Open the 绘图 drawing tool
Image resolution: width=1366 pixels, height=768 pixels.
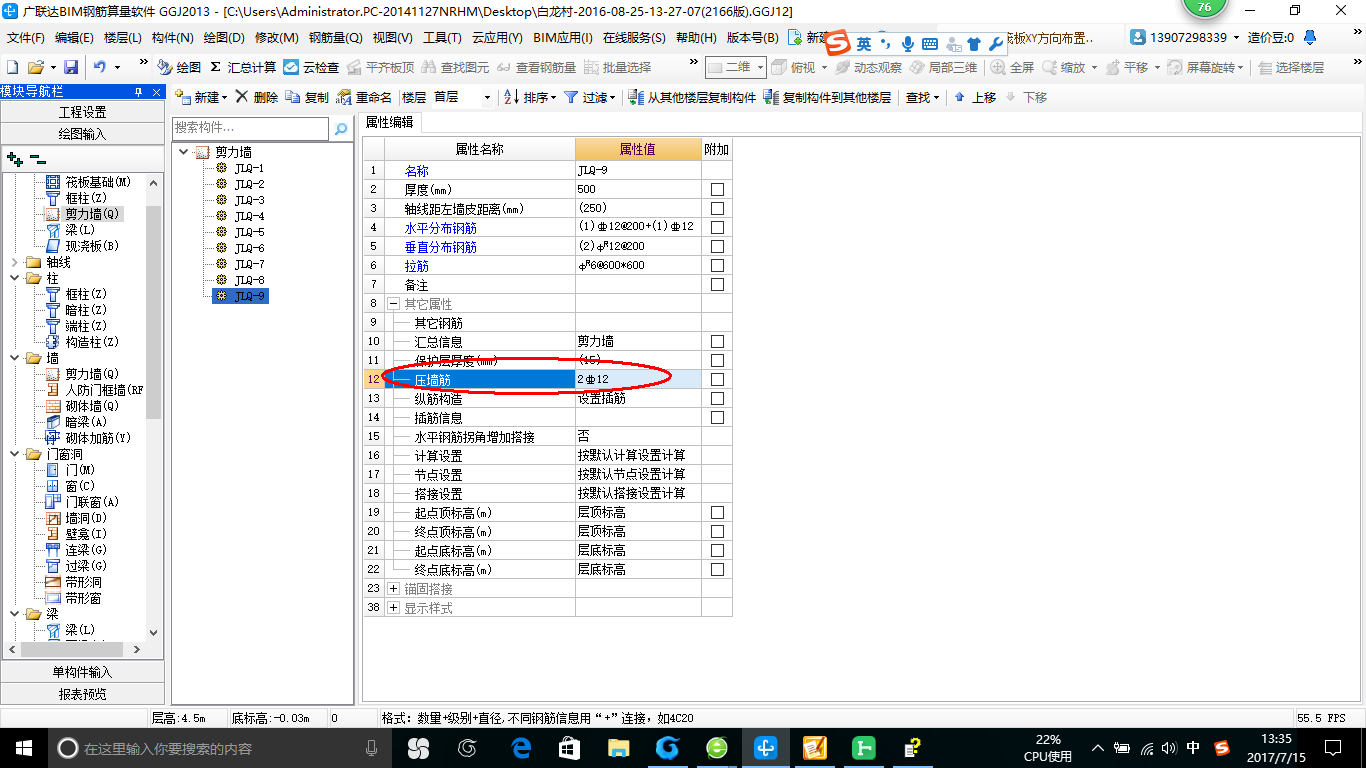click(x=179, y=67)
